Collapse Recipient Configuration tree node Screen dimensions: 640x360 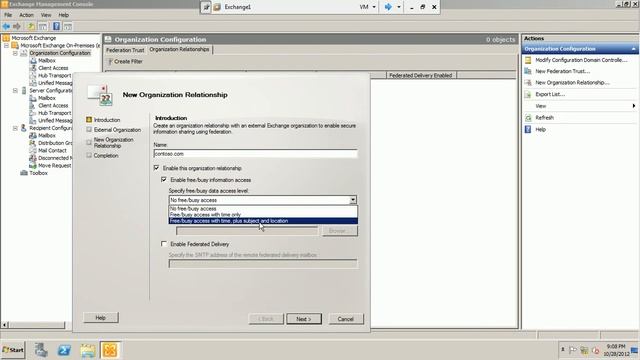(15, 128)
